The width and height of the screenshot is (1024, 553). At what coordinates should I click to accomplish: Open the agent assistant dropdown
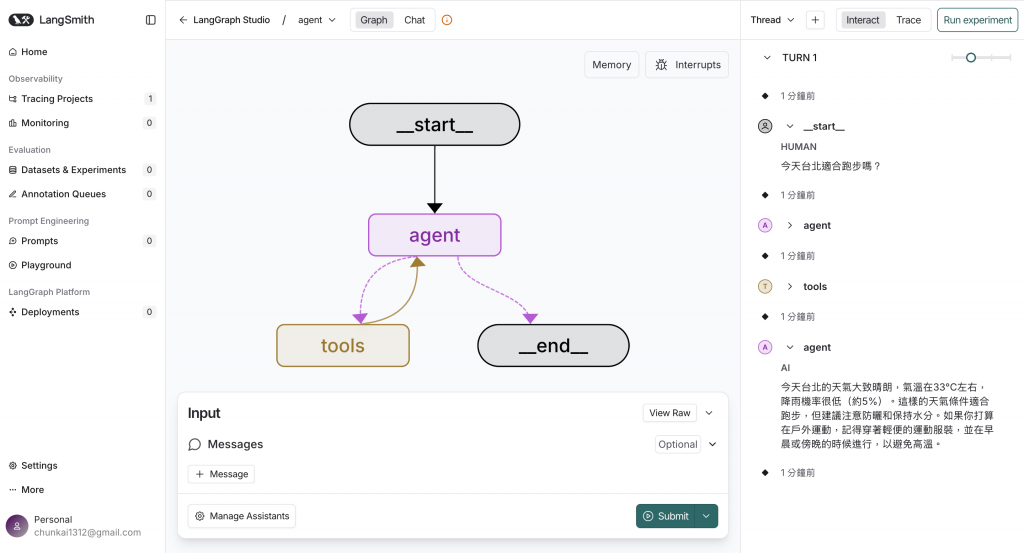point(317,20)
